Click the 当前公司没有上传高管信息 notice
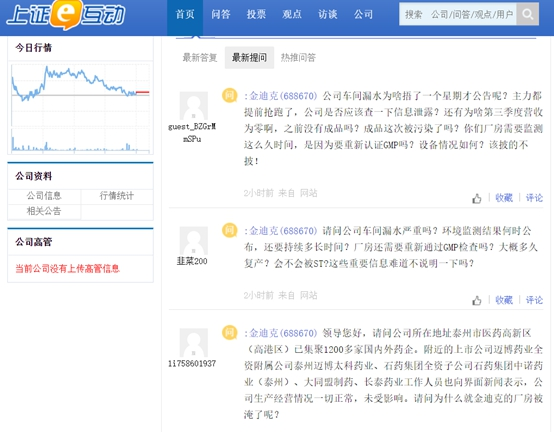Image resolution: width=554 pixels, height=432 pixels. [67, 269]
